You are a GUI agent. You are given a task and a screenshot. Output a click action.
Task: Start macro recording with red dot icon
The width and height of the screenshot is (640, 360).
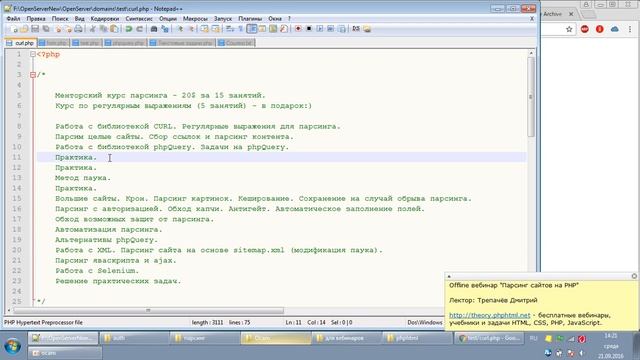click(x=298, y=29)
